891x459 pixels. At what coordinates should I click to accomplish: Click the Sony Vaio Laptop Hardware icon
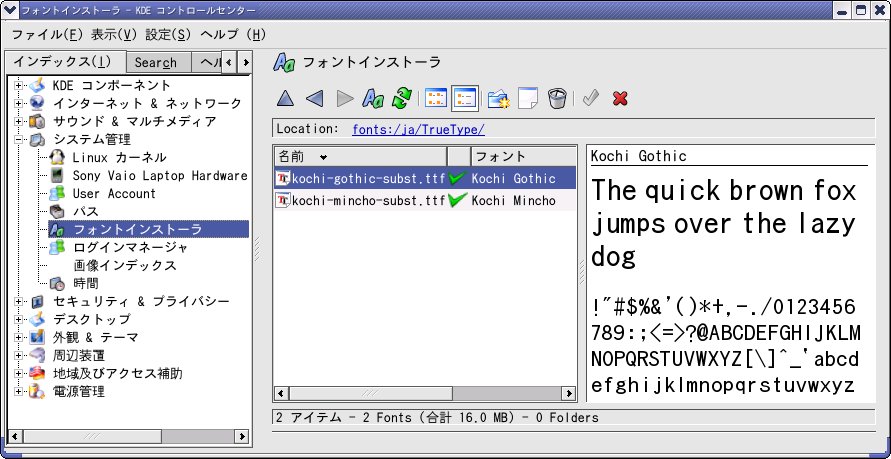tap(57, 176)
